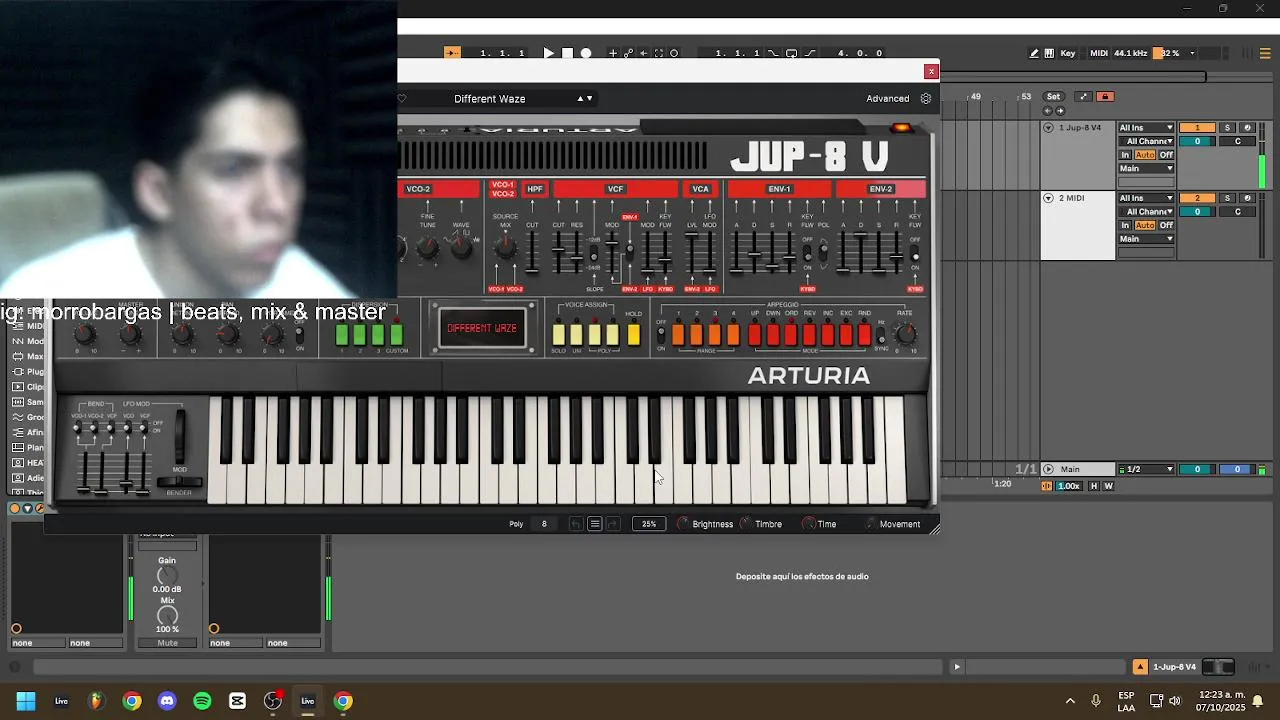Open the Advanced panel in Jup-8 V
This screenshot has height=720, width=1280.
pyautogui.click(x=887, y=98)
